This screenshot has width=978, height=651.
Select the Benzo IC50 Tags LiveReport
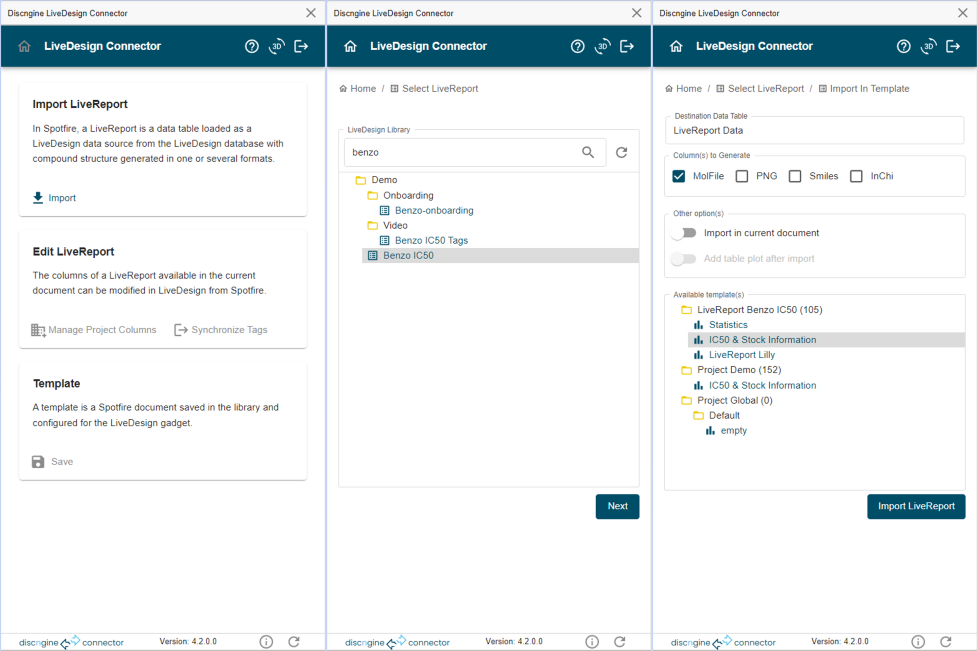(x=431, y=241)
